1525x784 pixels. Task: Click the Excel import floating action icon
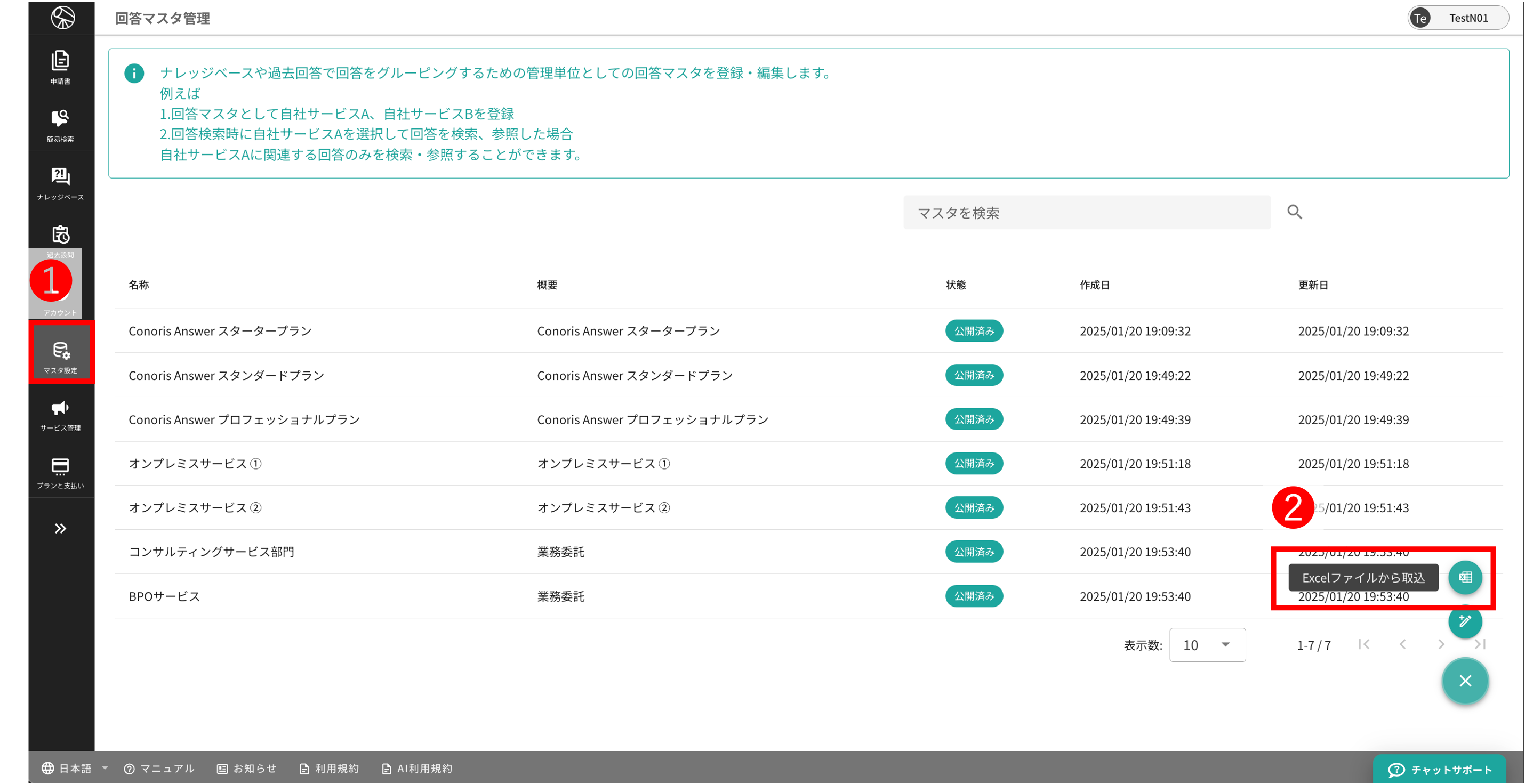point(1465,578)
